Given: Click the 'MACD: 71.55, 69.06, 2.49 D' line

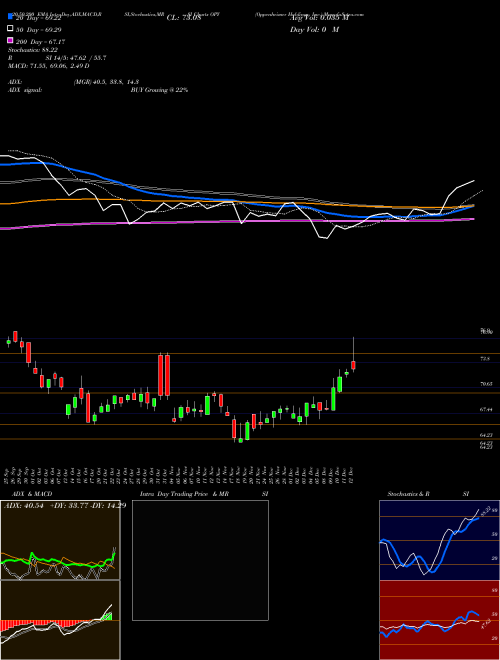Looking at the screenshot, I should tap(49, 66).
